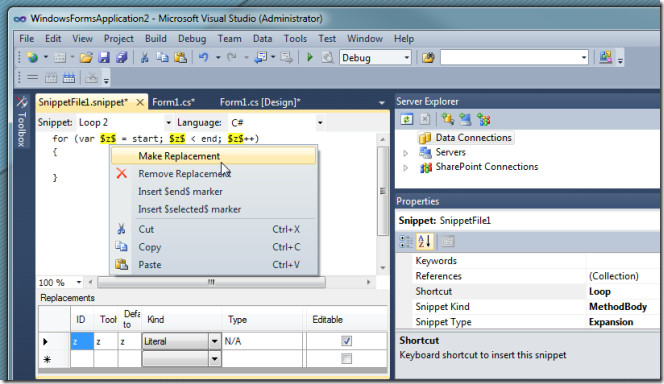Switch to the Form1.cs* tab
Image resolution: width=664 pixels, height=384 pixels.
[173, 102]
